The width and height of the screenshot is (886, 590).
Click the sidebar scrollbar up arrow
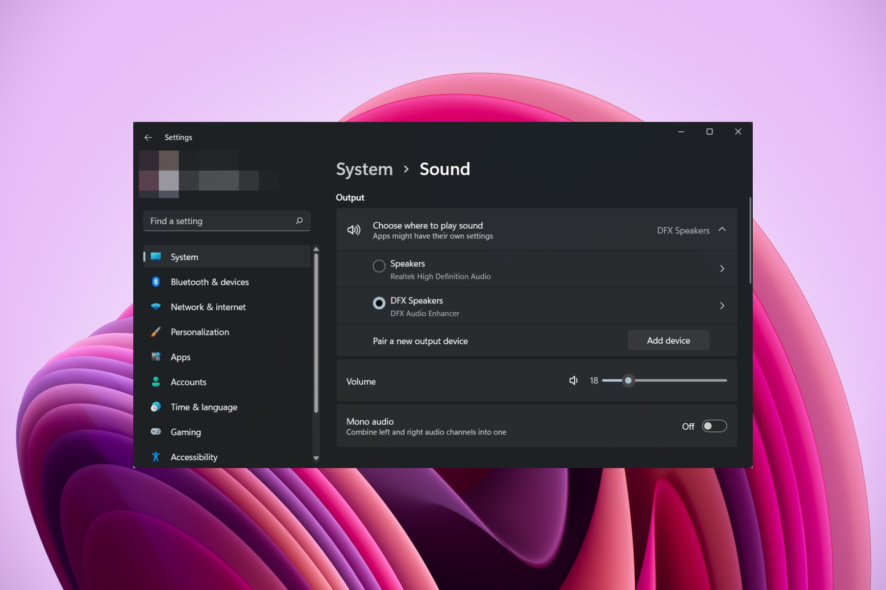coord(316,249)
